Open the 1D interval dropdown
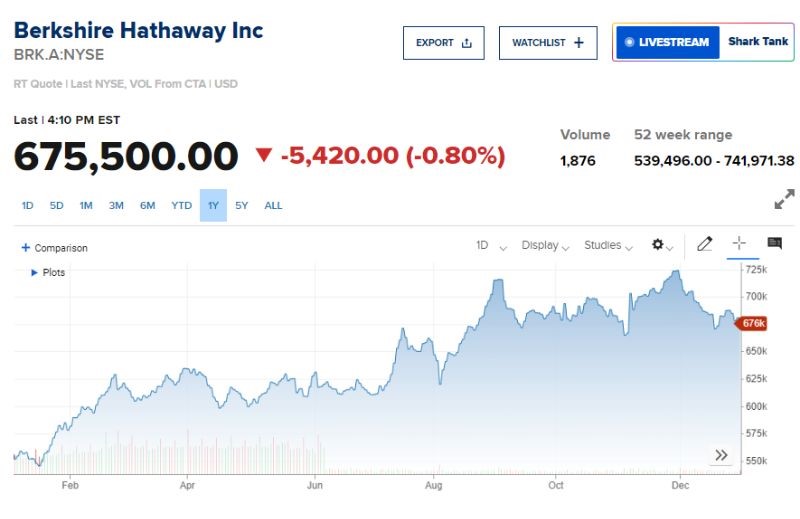Image resolution: width=800 pixels, height=519 pixels. 491,246
